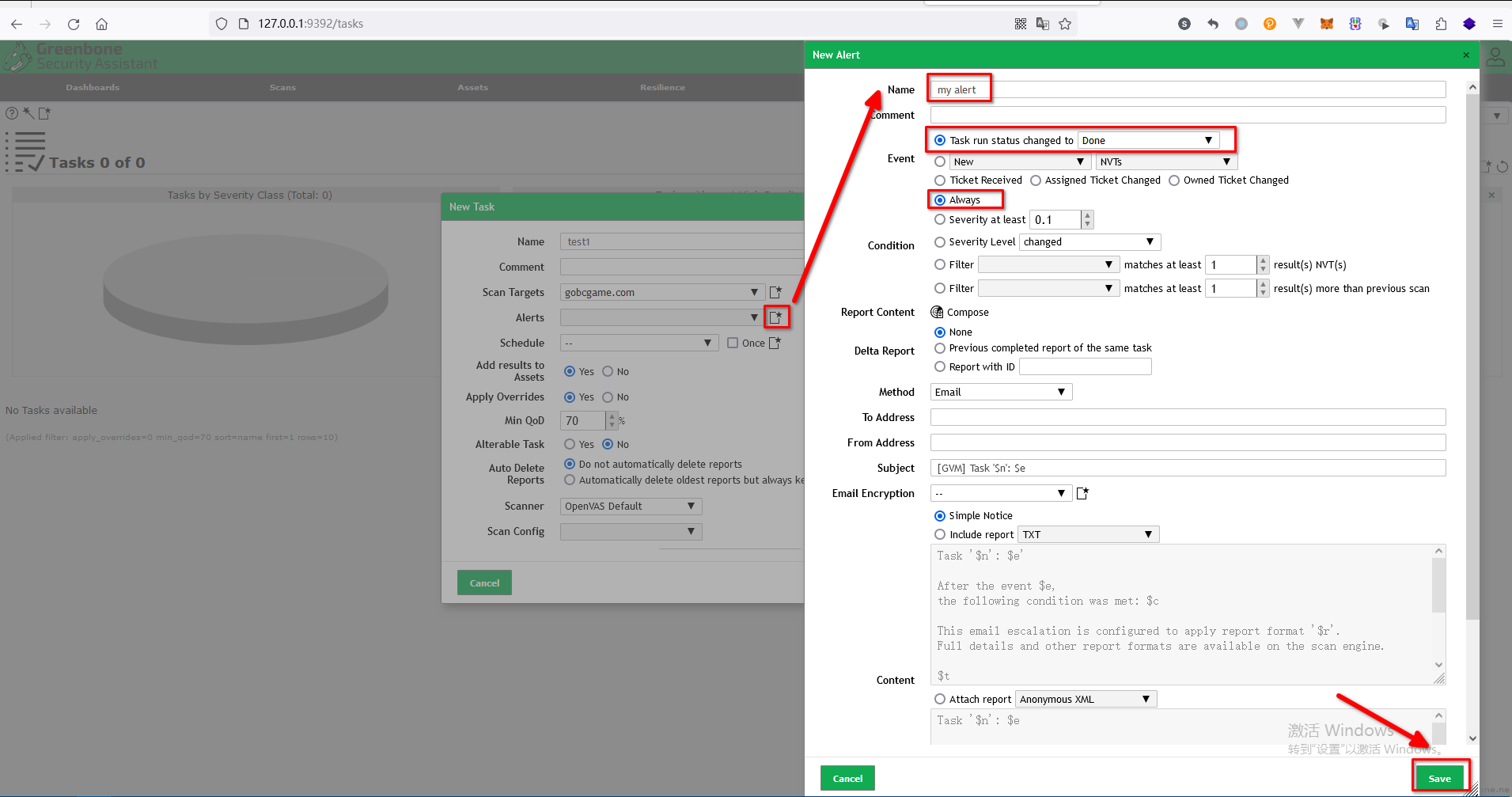This screenshot has height=797, width=1512.
Task: Open the Dashboards menu
Action: [93, 88]
